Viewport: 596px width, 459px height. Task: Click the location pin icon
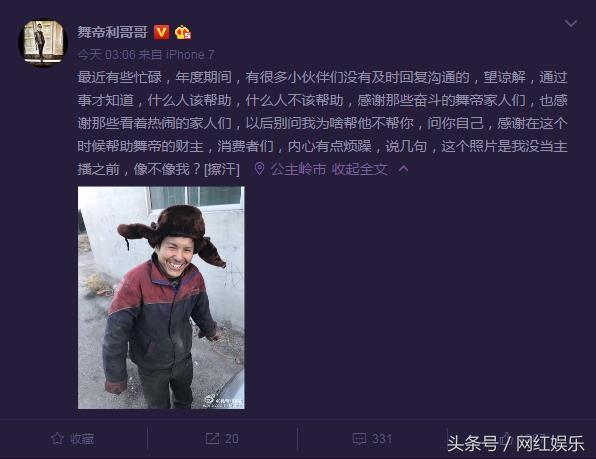[x=259, y=169]
